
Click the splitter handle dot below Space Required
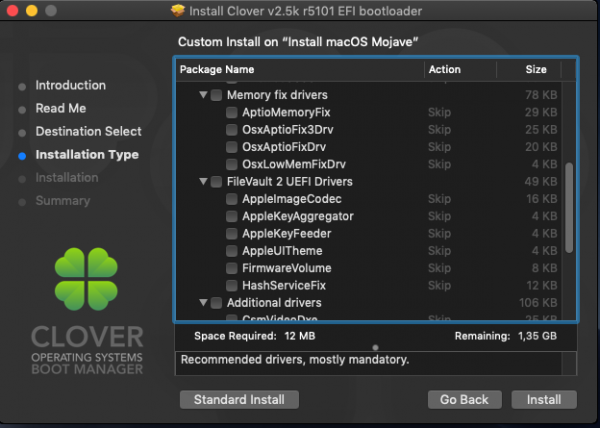coord(375,347)
